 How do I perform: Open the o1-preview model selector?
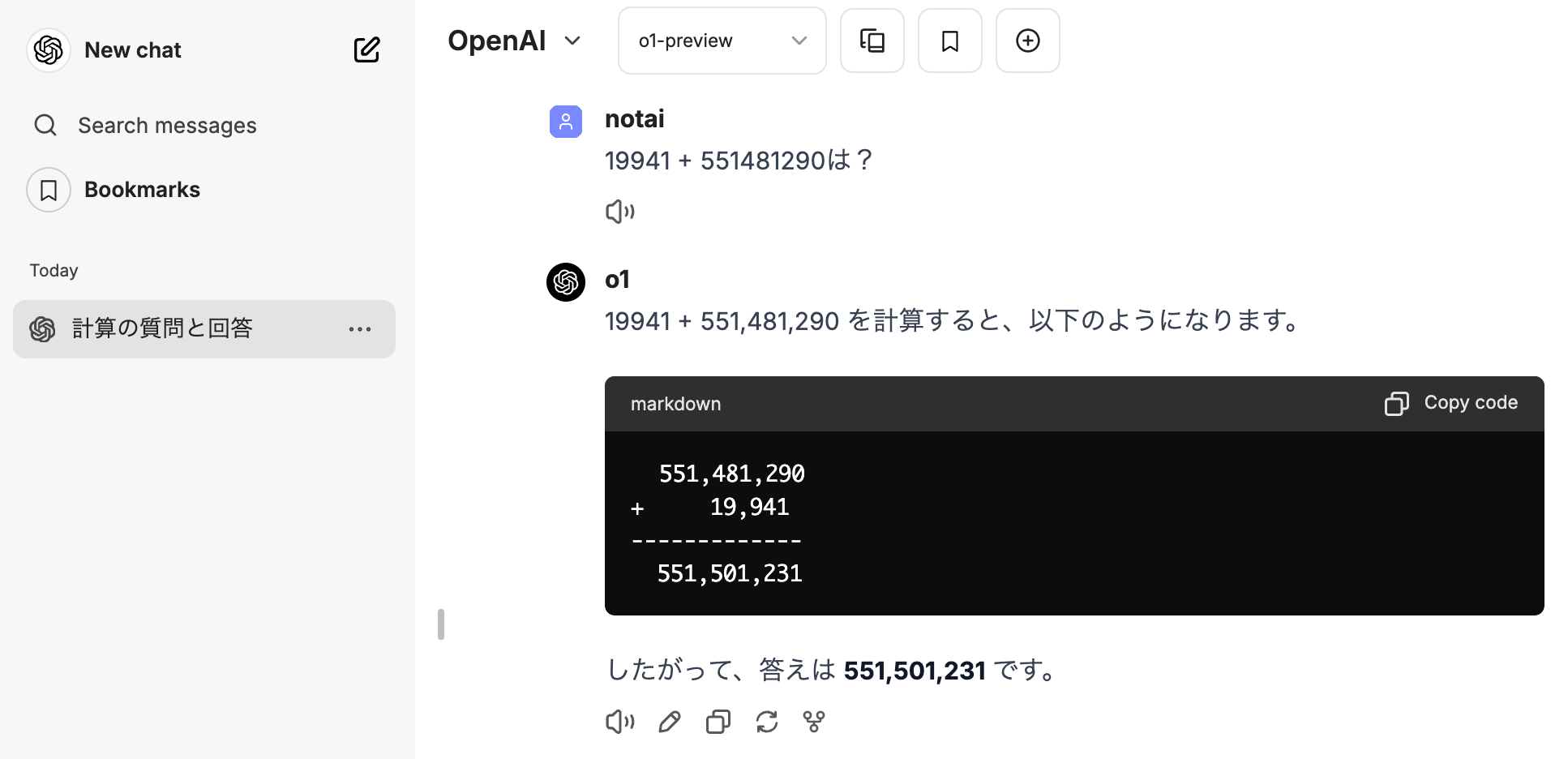722,41
